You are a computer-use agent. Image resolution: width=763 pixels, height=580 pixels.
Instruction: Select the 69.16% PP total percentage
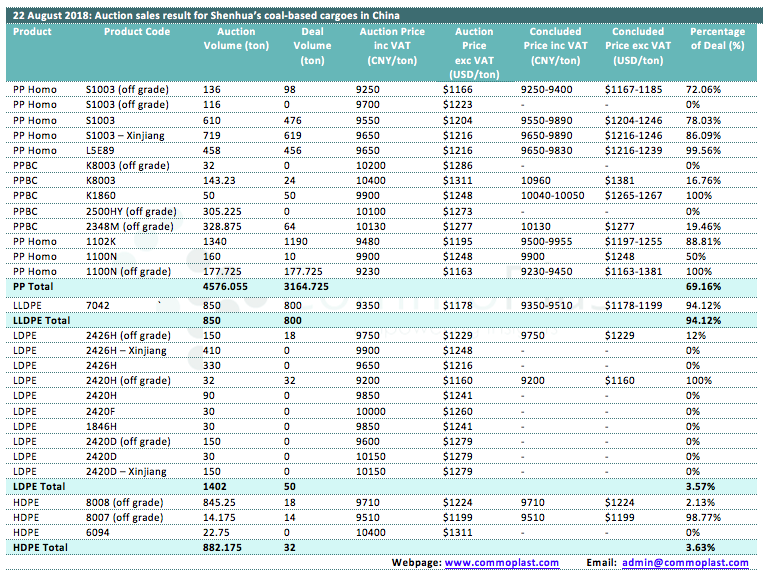point(706,286)
